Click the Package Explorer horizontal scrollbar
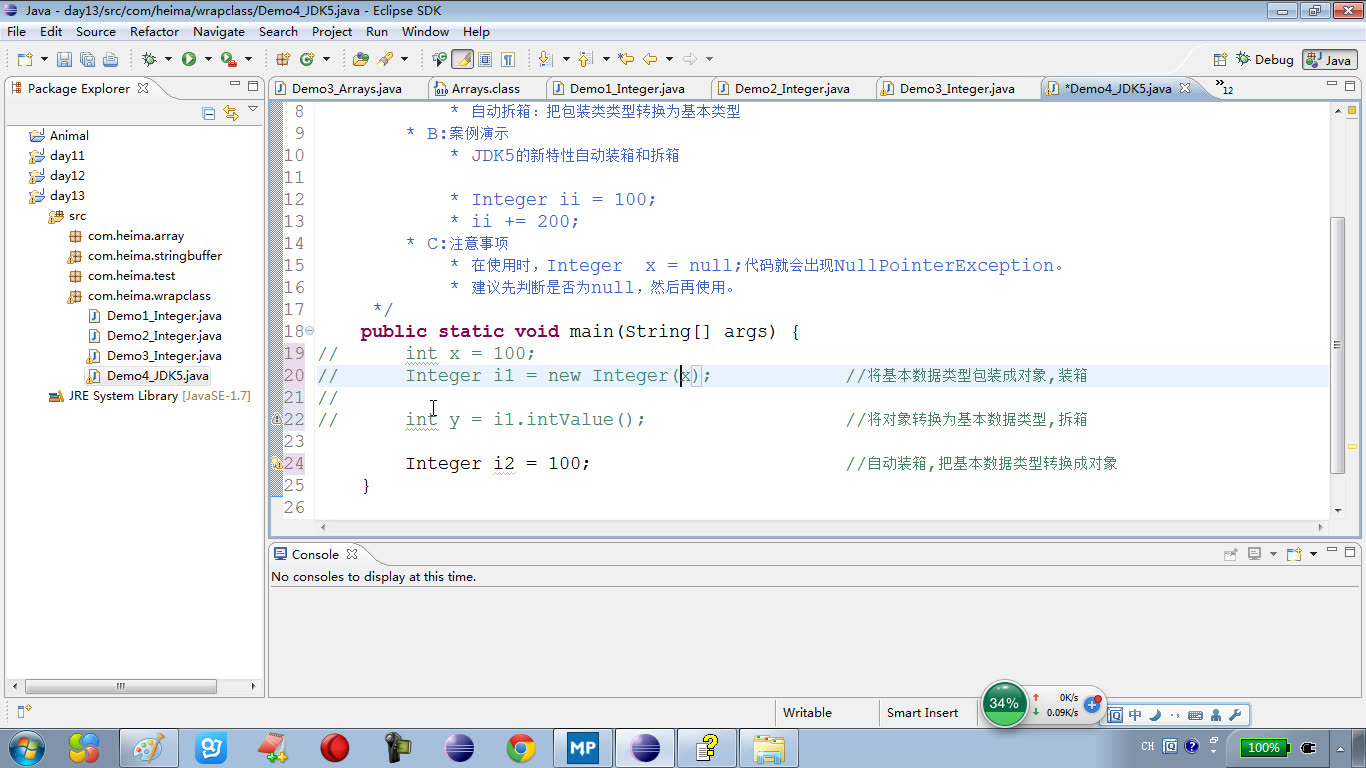The height and width of the screenshot is (768, 1366). point(120,687)
